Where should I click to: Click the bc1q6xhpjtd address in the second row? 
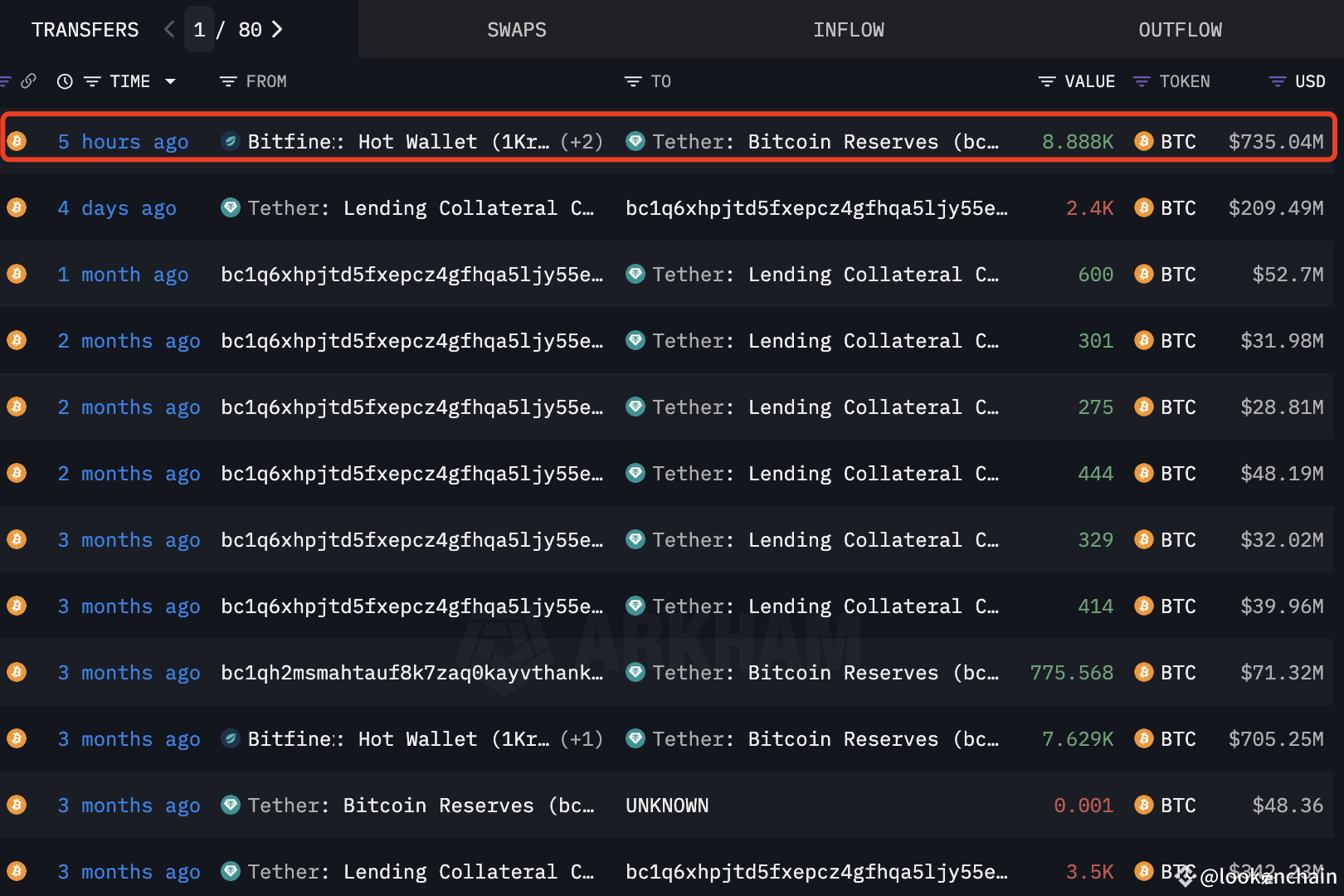tap(819, 207)
